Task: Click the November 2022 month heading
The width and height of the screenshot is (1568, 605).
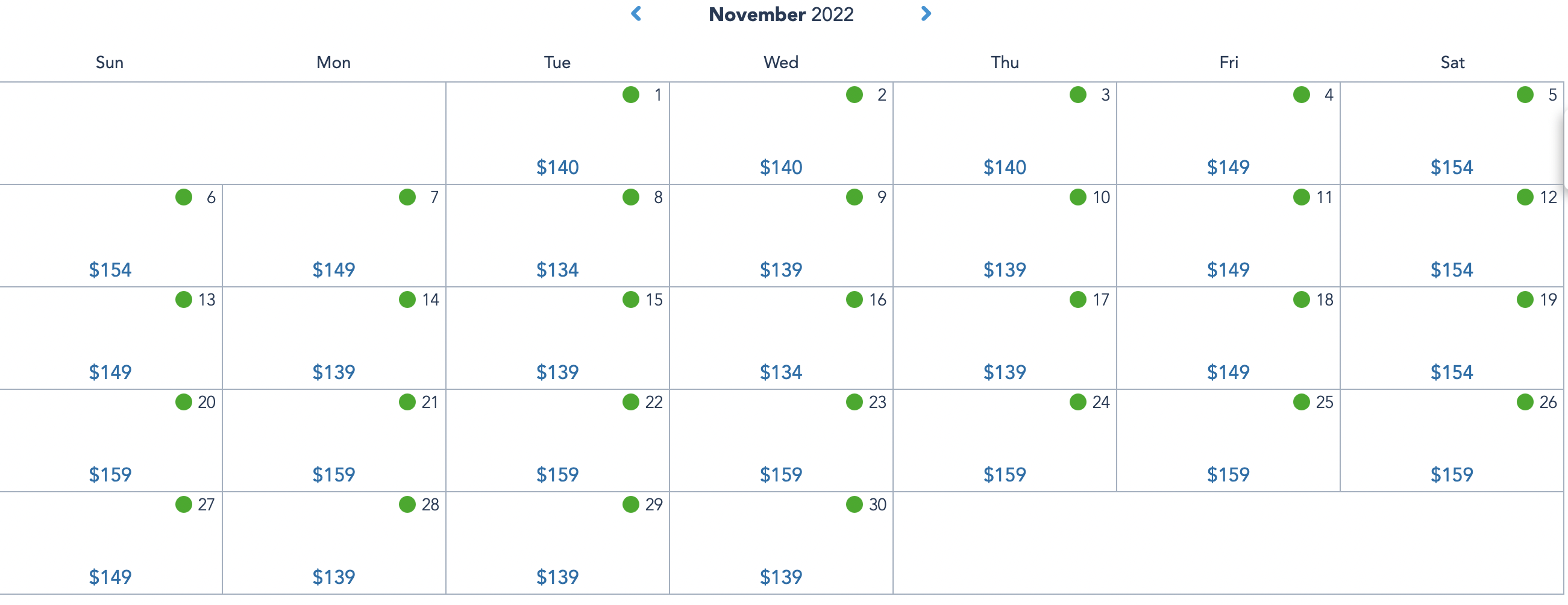Action: (781, 14)
